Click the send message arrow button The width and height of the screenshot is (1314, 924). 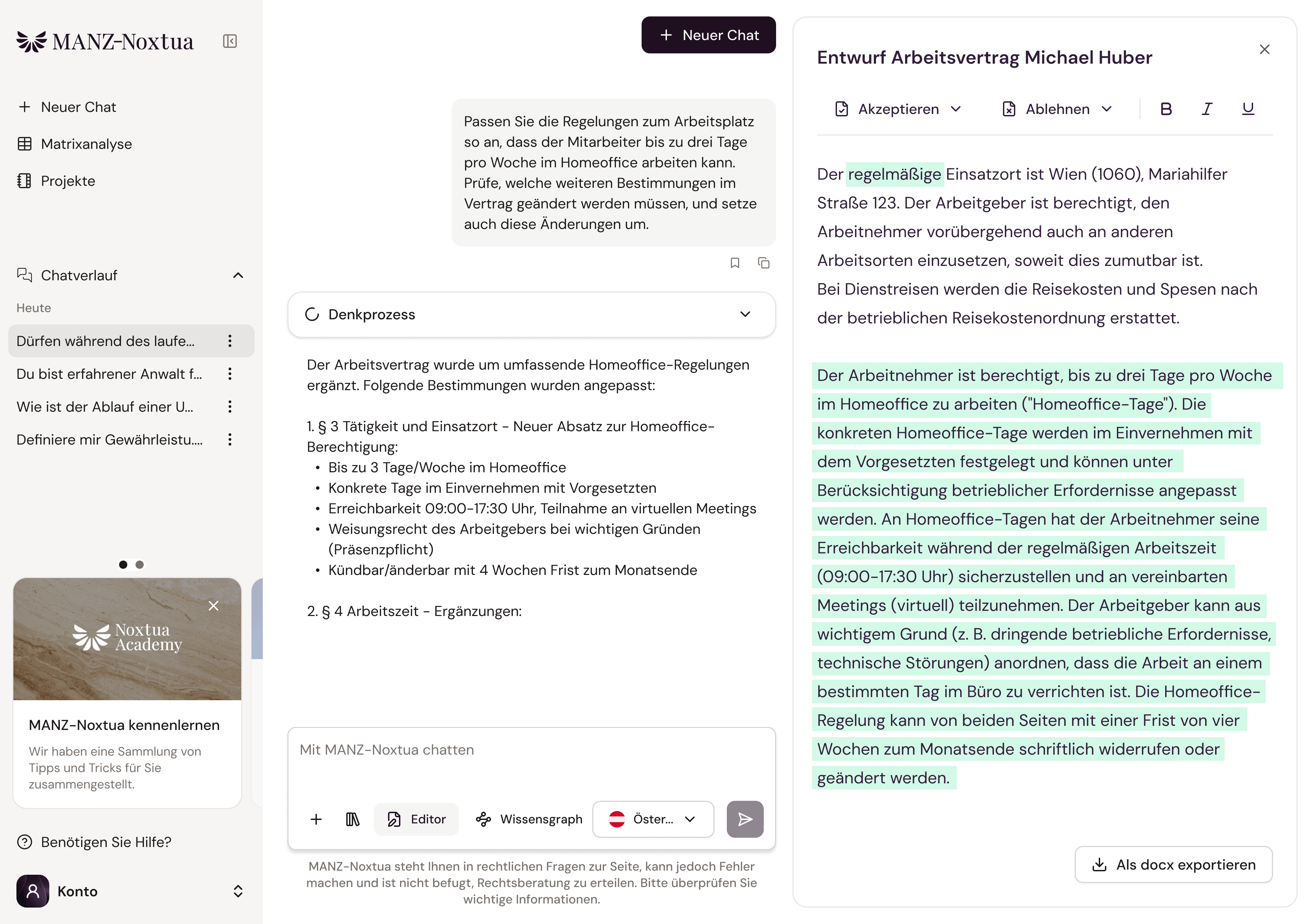tap(745, 819)
